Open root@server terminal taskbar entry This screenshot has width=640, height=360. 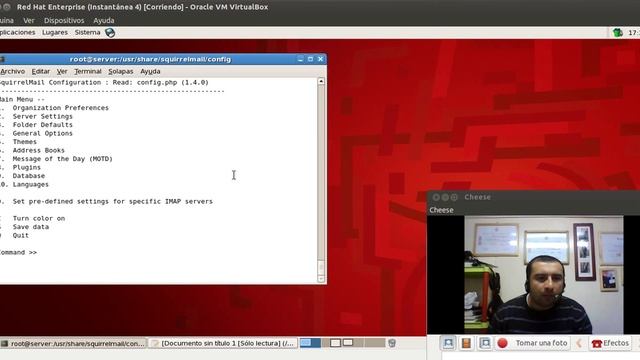73,344
